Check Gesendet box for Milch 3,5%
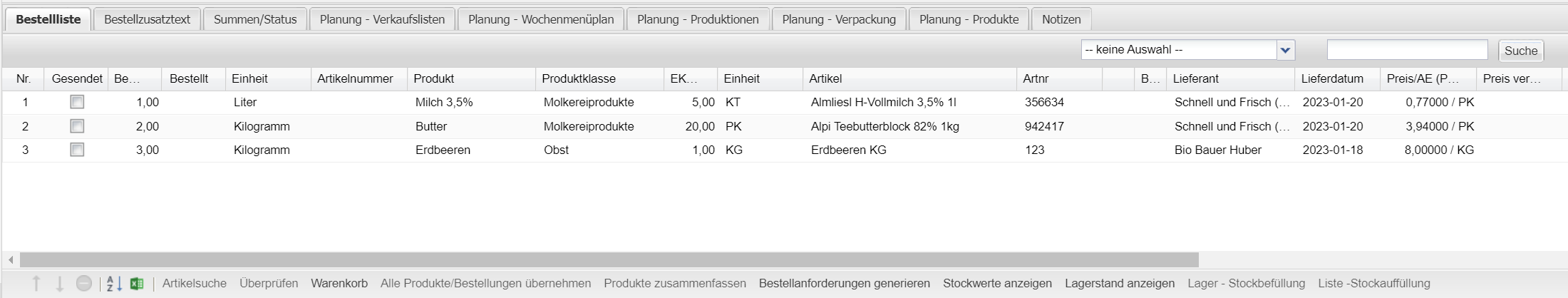The width and height of the screenshot is (1568, 298). [x=77, y=102]
